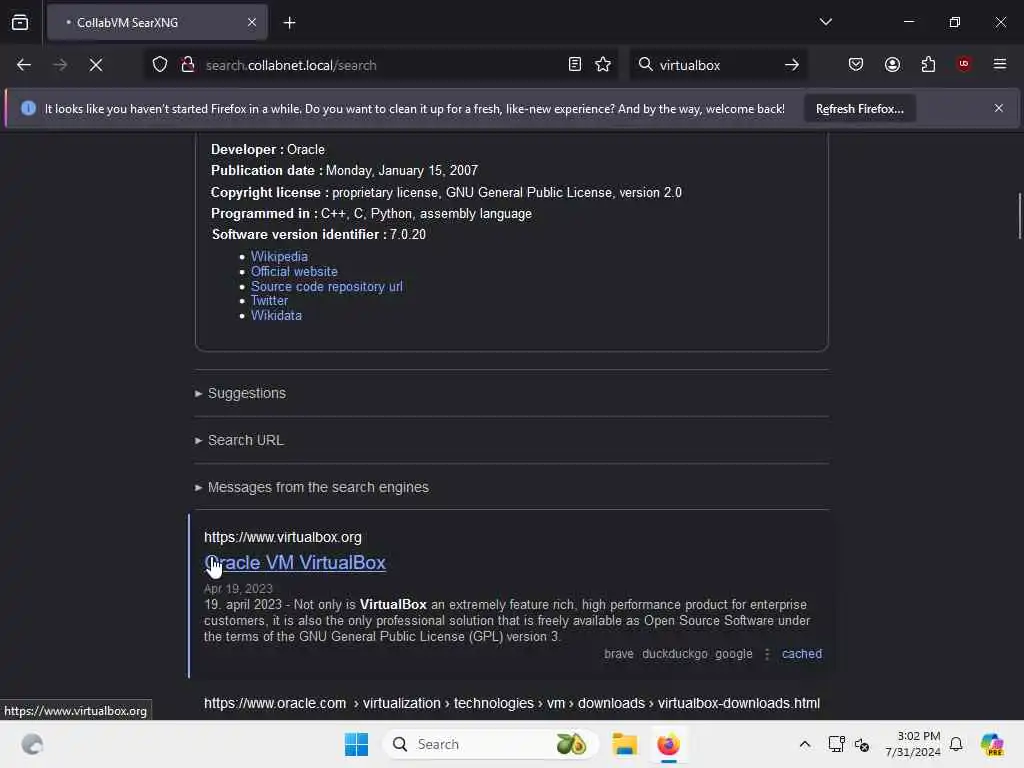
Task: Close the CollabVM SearXNG tab
Action: pyautogui.click(x=252, y=23)
